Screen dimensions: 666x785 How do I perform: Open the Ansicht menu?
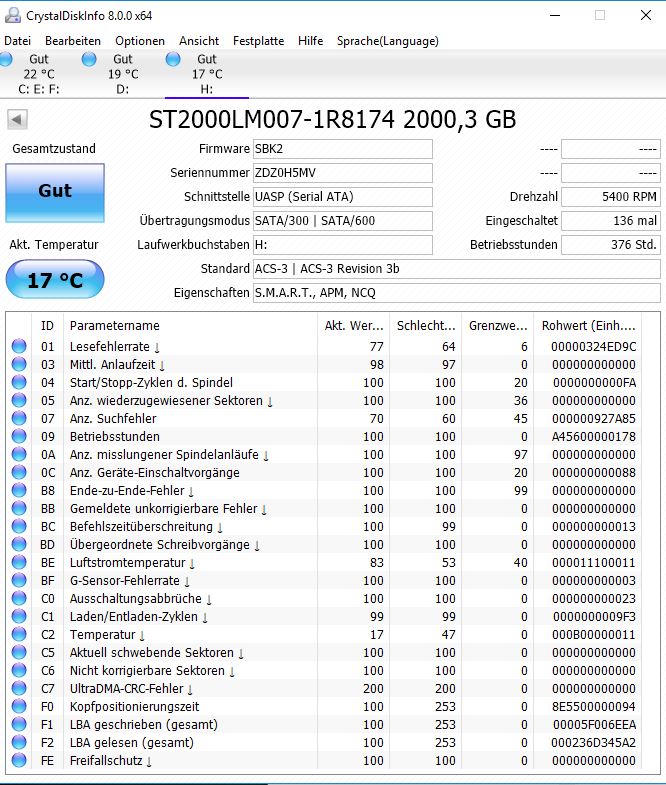(x=199, y=41)
